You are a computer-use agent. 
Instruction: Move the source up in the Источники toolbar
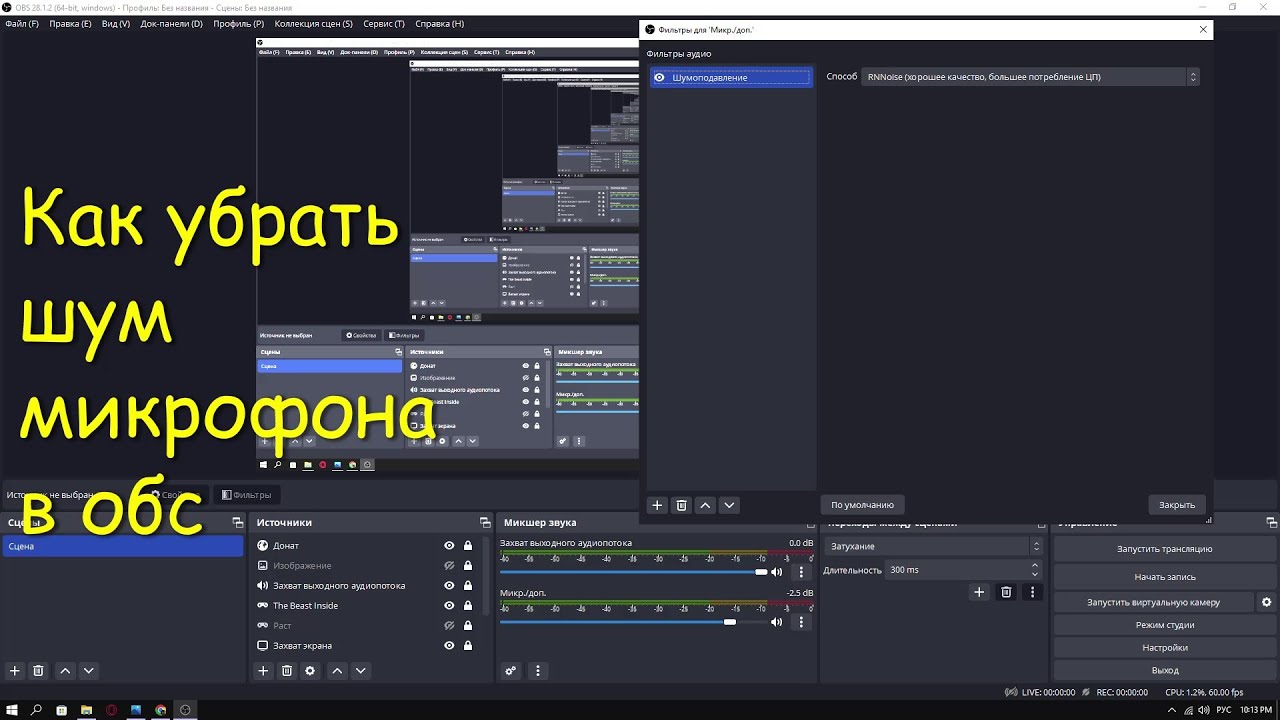coord(337,671)
